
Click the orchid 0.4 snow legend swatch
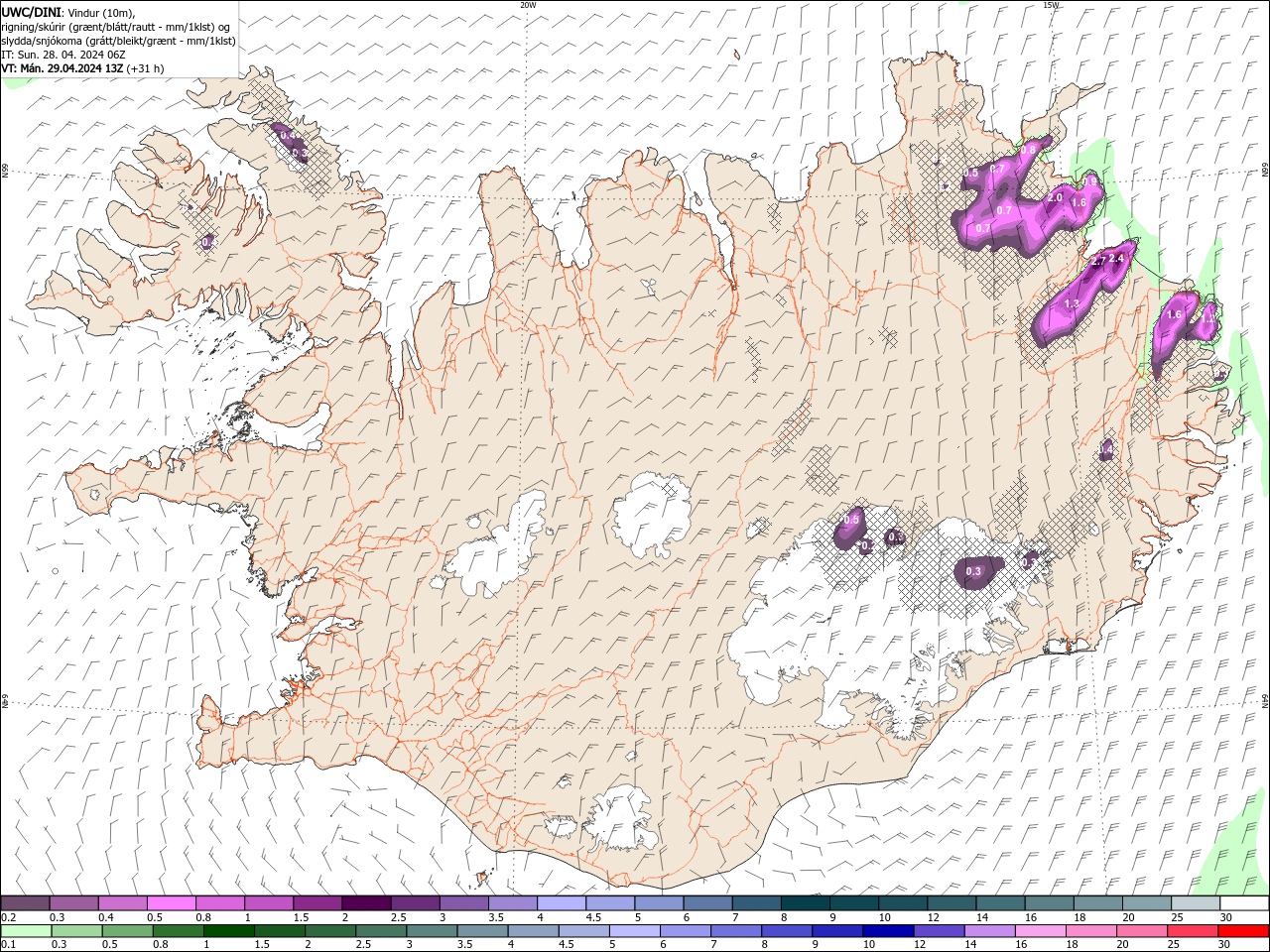point(122,902)
